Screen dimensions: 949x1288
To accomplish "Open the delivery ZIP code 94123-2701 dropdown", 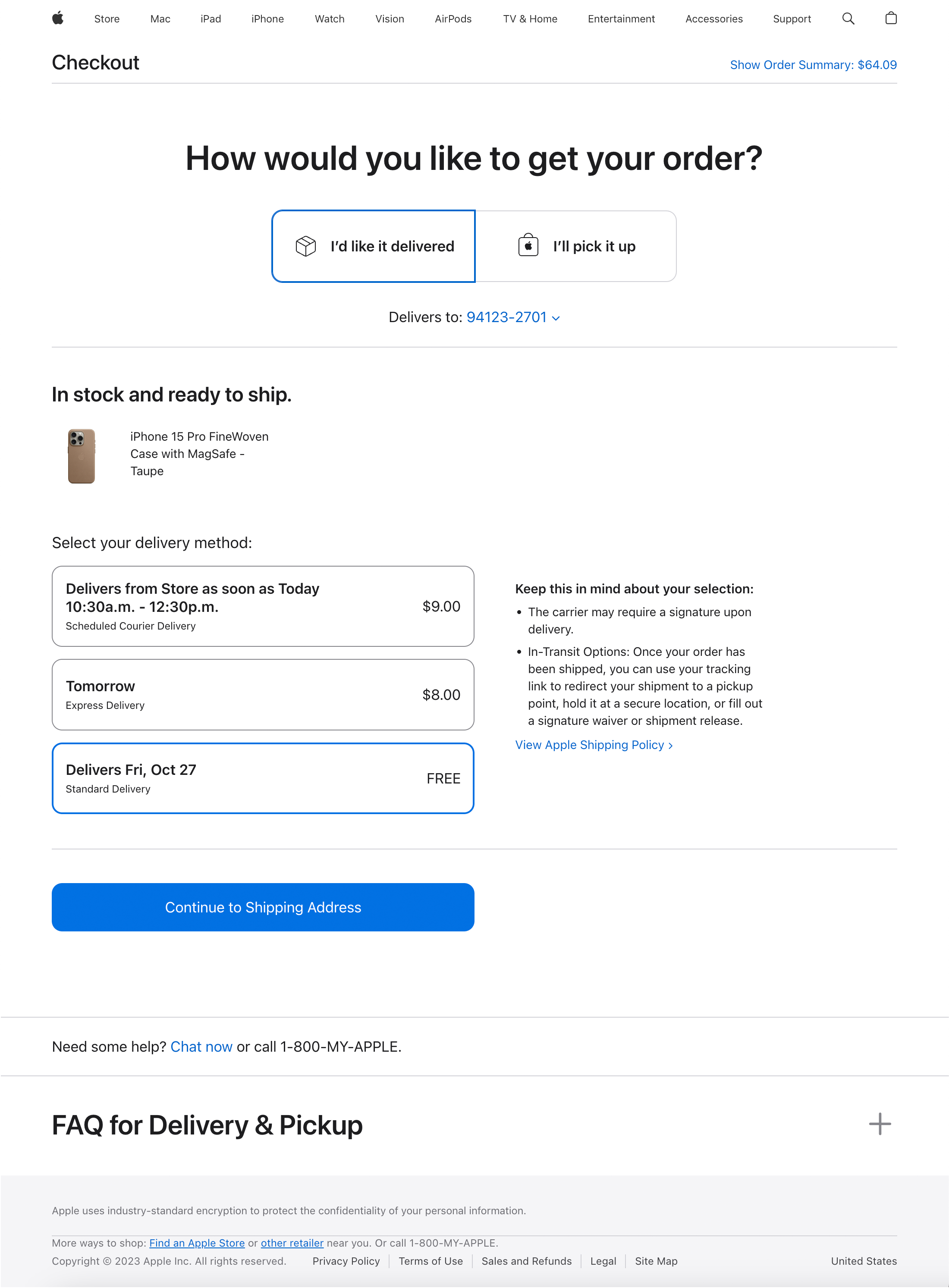I will click(x=512, y=317).
